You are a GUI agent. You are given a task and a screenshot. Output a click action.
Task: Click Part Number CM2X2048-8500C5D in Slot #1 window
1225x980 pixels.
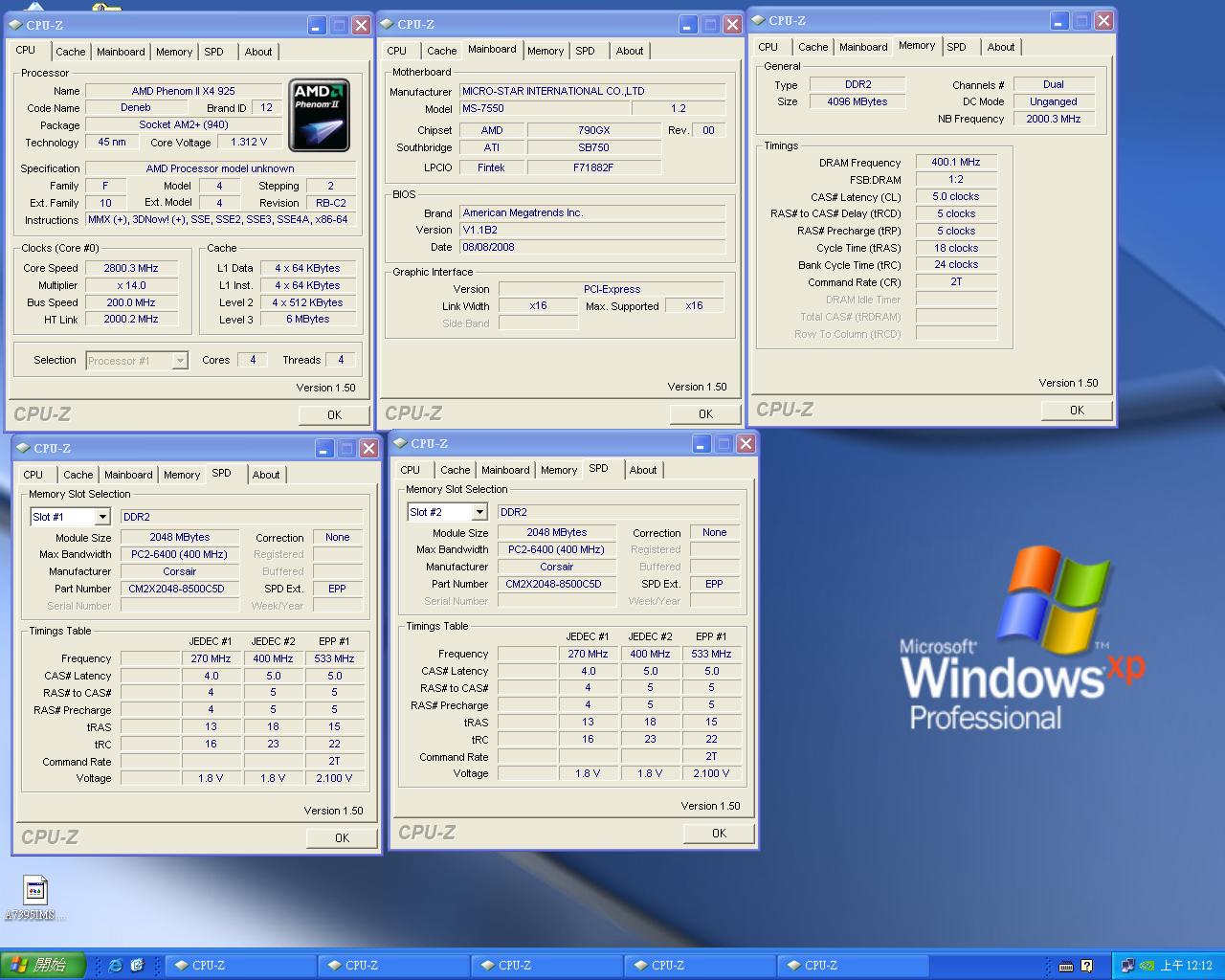pos(179,589)
